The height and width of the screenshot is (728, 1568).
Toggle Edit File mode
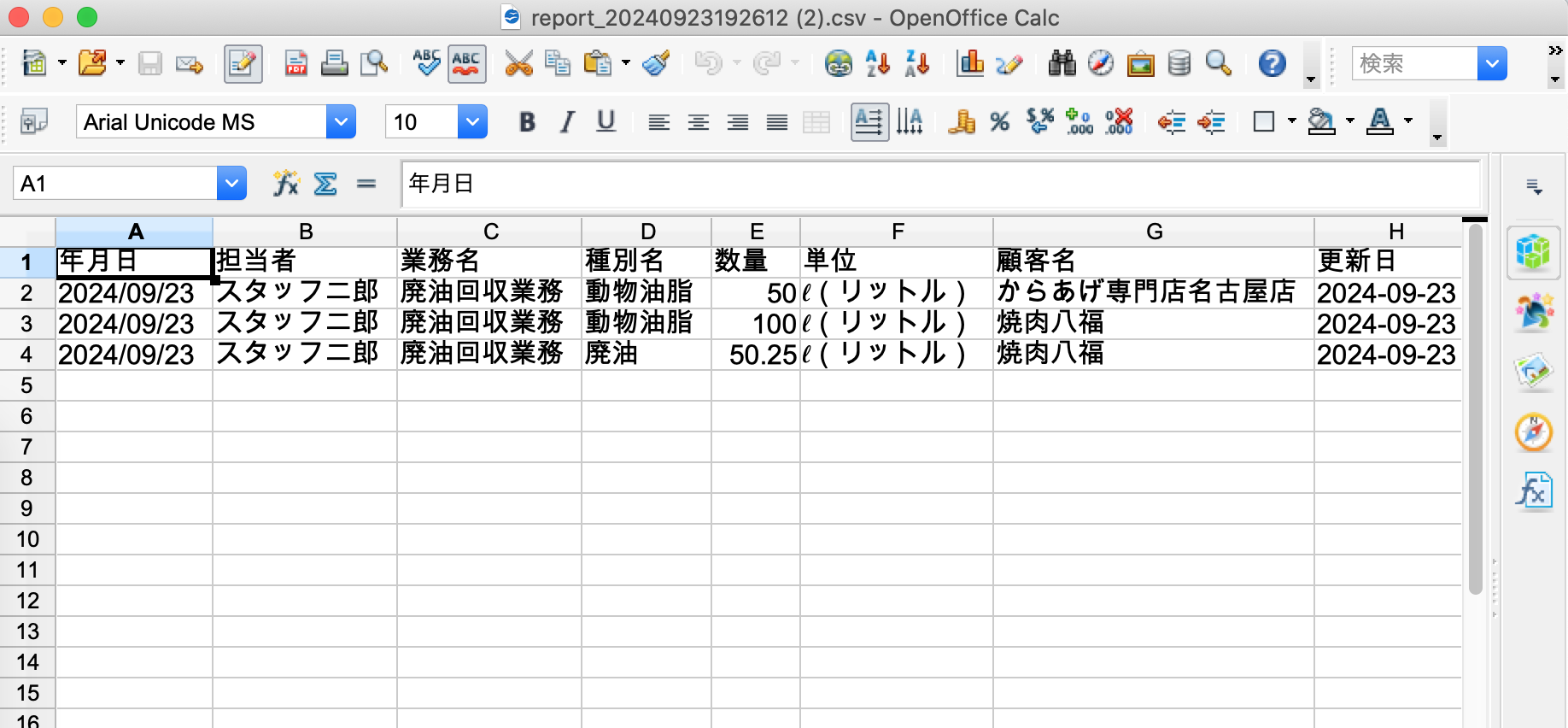coord(243,64)
